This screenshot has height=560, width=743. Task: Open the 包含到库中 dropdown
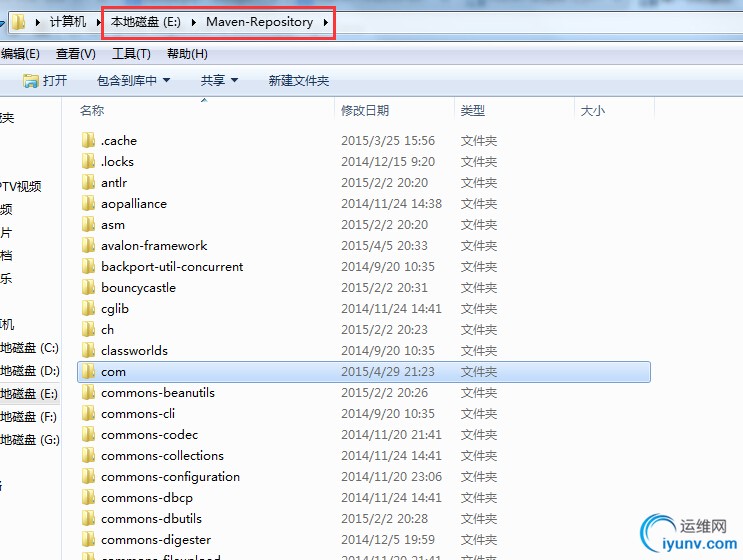click(x=133, y=81)
